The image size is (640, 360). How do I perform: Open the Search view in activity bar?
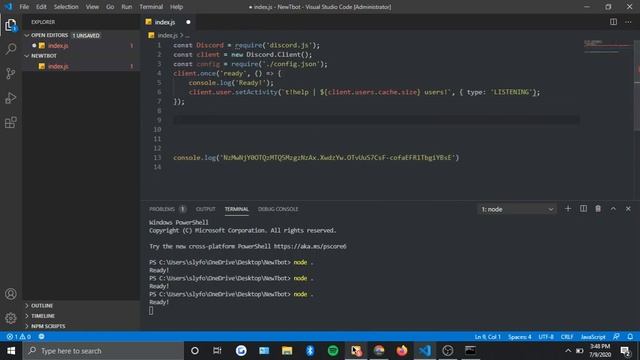click(11, 49)
